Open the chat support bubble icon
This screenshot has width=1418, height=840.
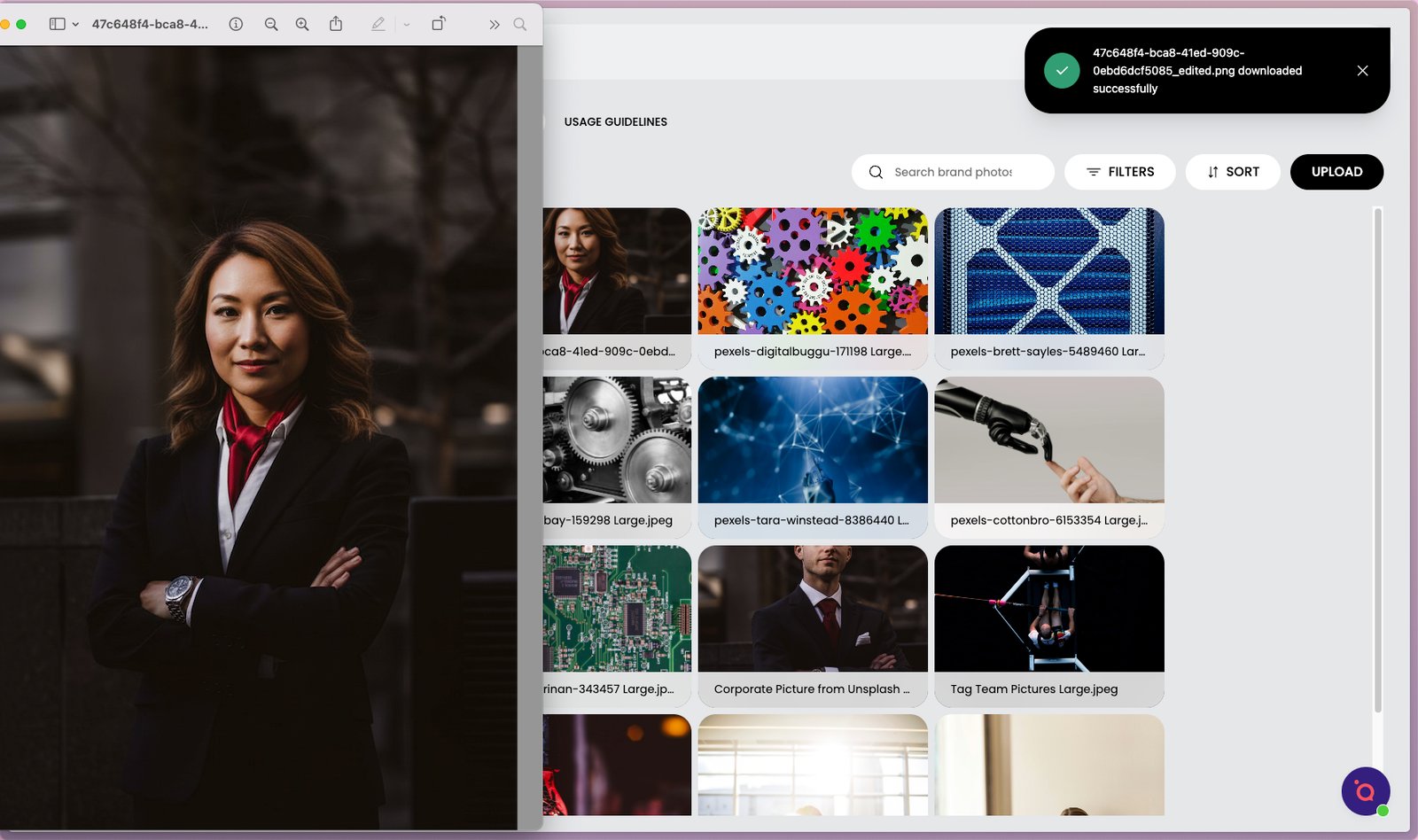1365,790
